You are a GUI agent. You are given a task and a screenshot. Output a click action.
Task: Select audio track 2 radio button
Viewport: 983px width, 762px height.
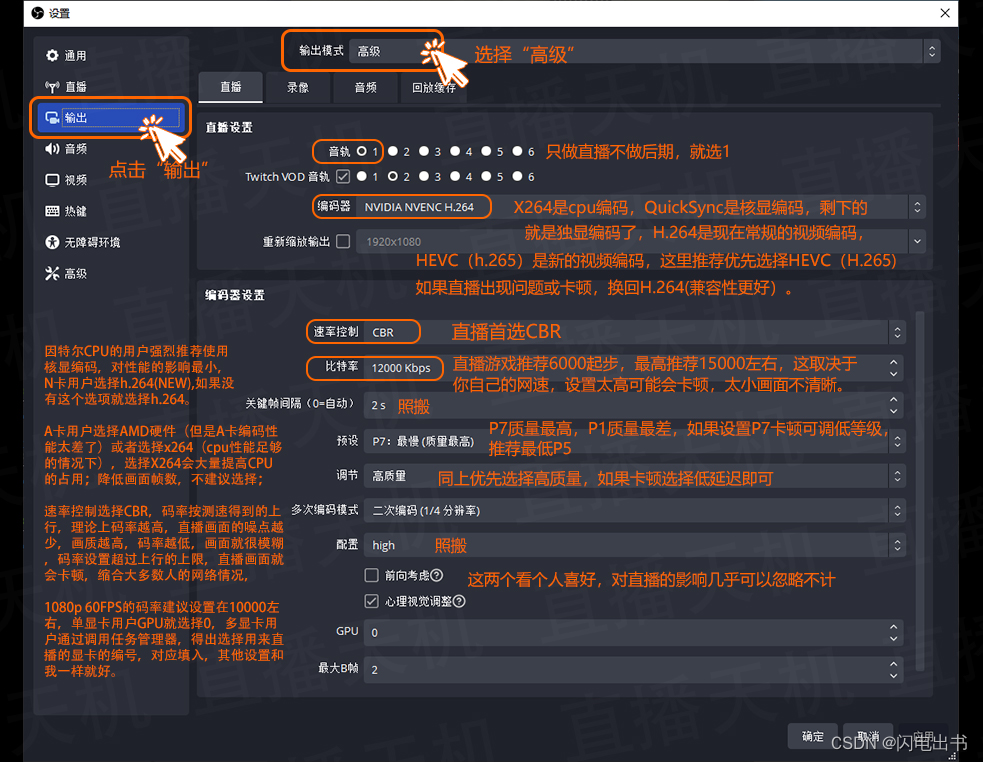coord(393,151)
